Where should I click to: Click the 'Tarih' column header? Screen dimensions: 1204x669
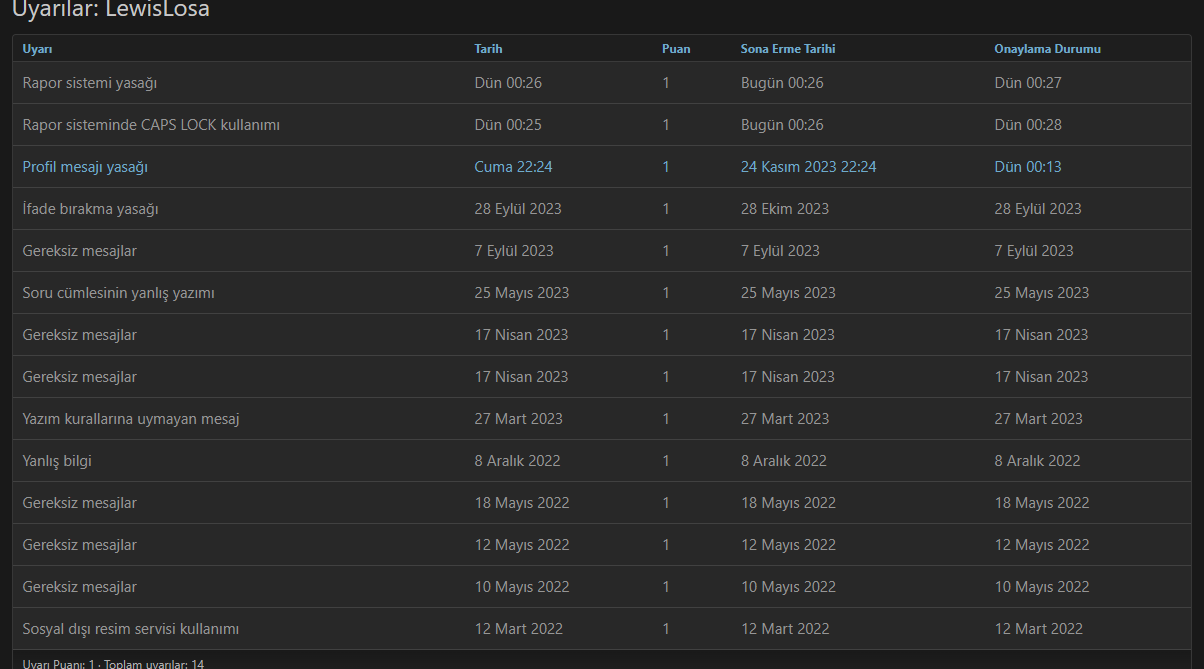489,49
